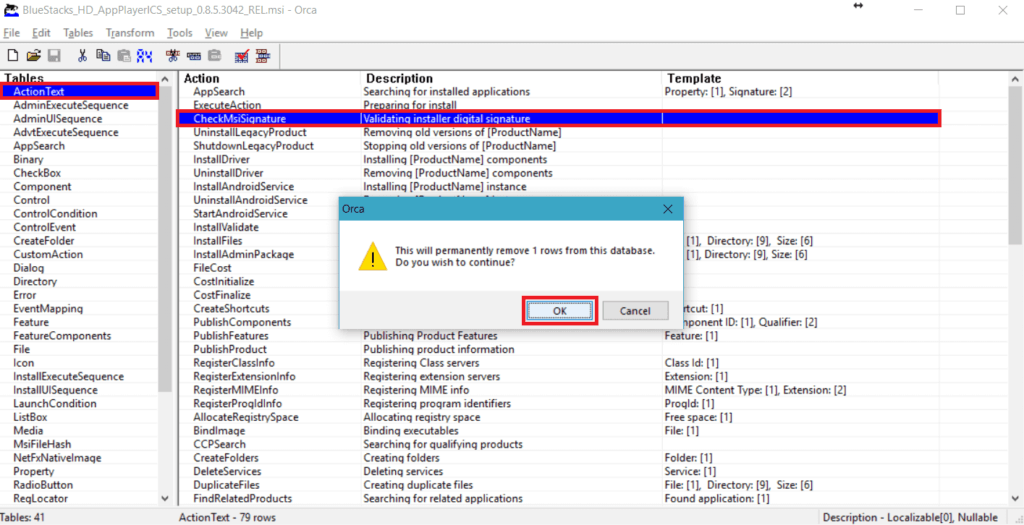Select the CustomAction table

coord(48,255)
